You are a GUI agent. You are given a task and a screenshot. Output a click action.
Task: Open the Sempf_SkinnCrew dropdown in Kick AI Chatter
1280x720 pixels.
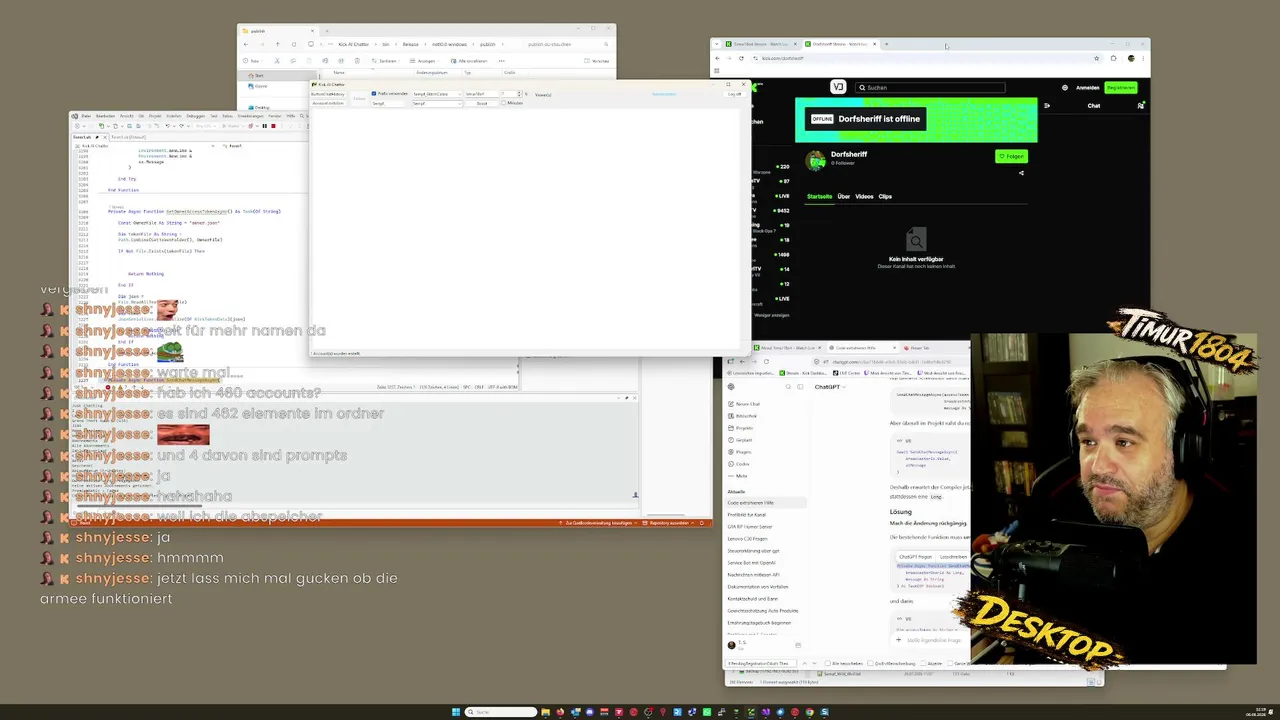pos(437,94)
